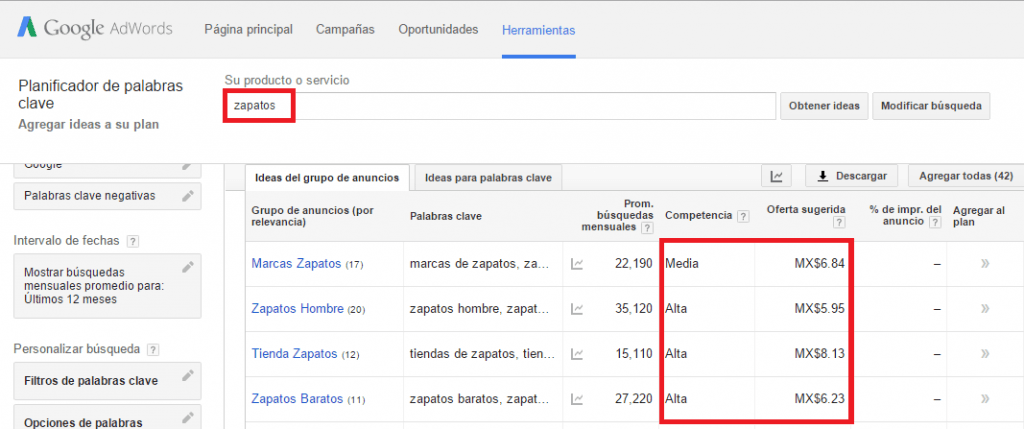Go to the Oportunidades tab
Screen dimensions: 1024x429
(438, 30)
